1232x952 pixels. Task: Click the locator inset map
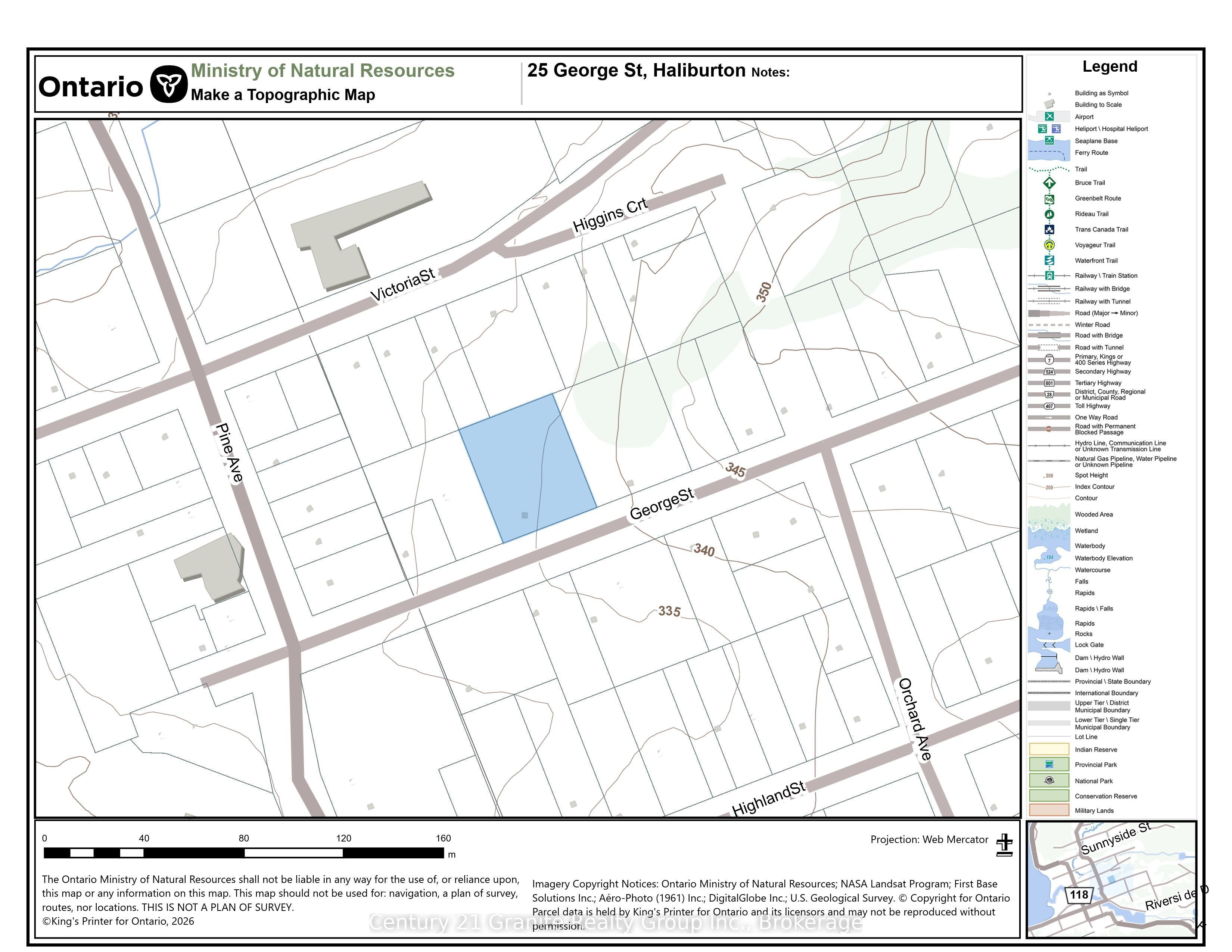[1111, 880]
